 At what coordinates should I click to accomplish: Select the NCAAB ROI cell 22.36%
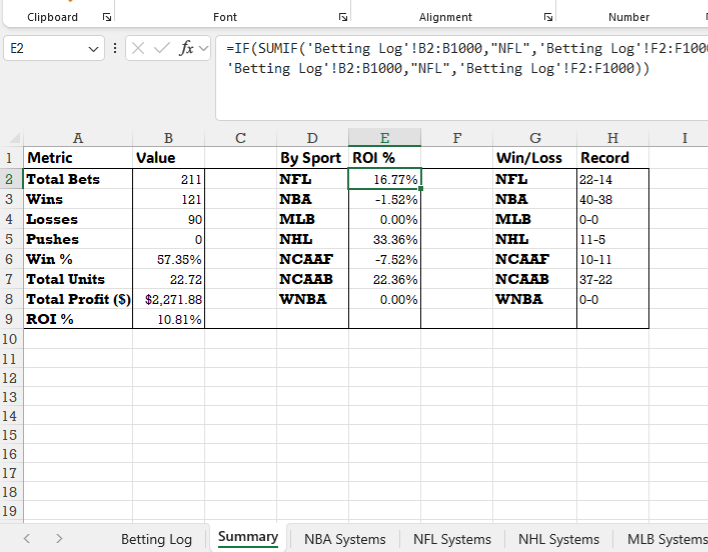384,279
